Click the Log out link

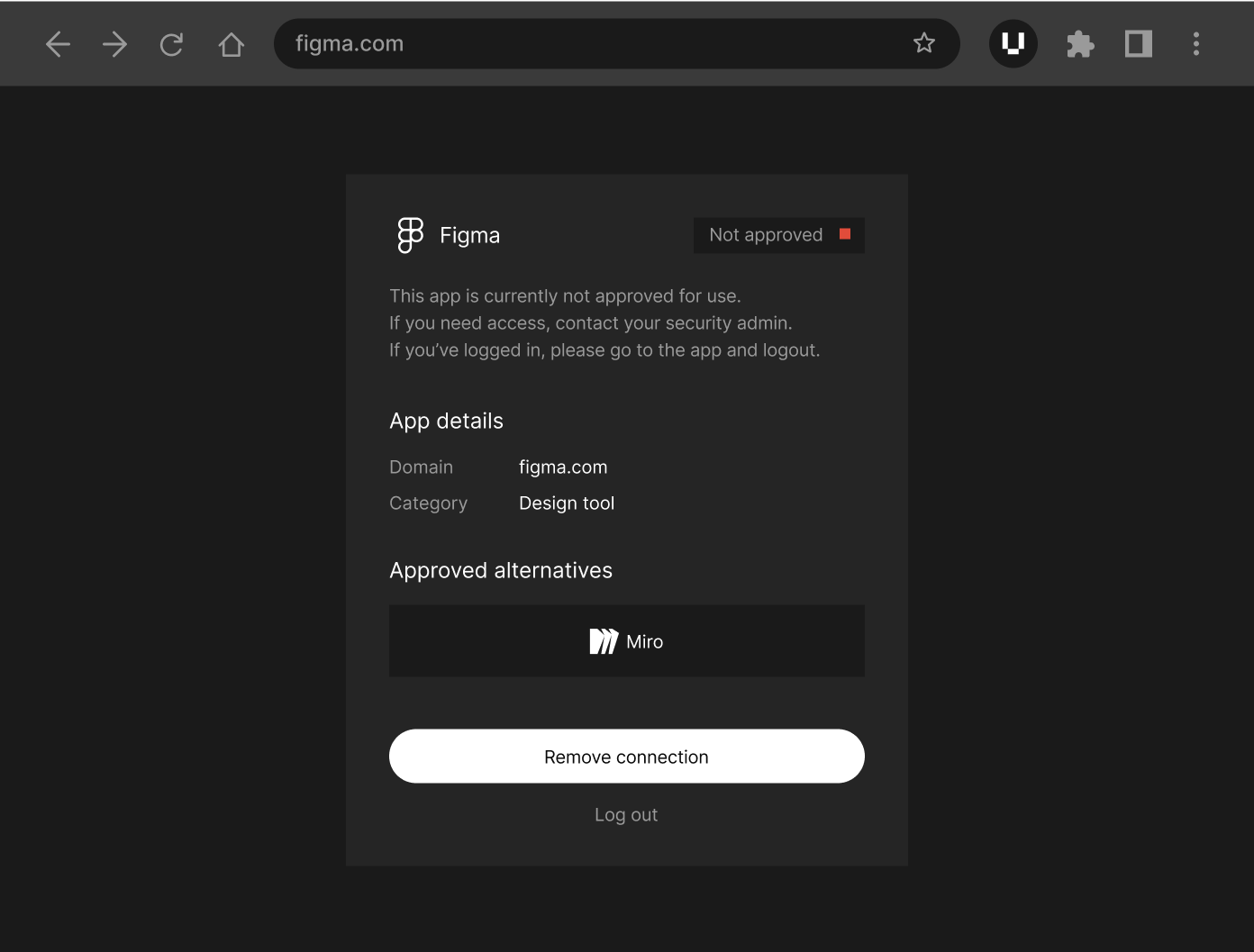pyautogui.click(x=626, y=815)
